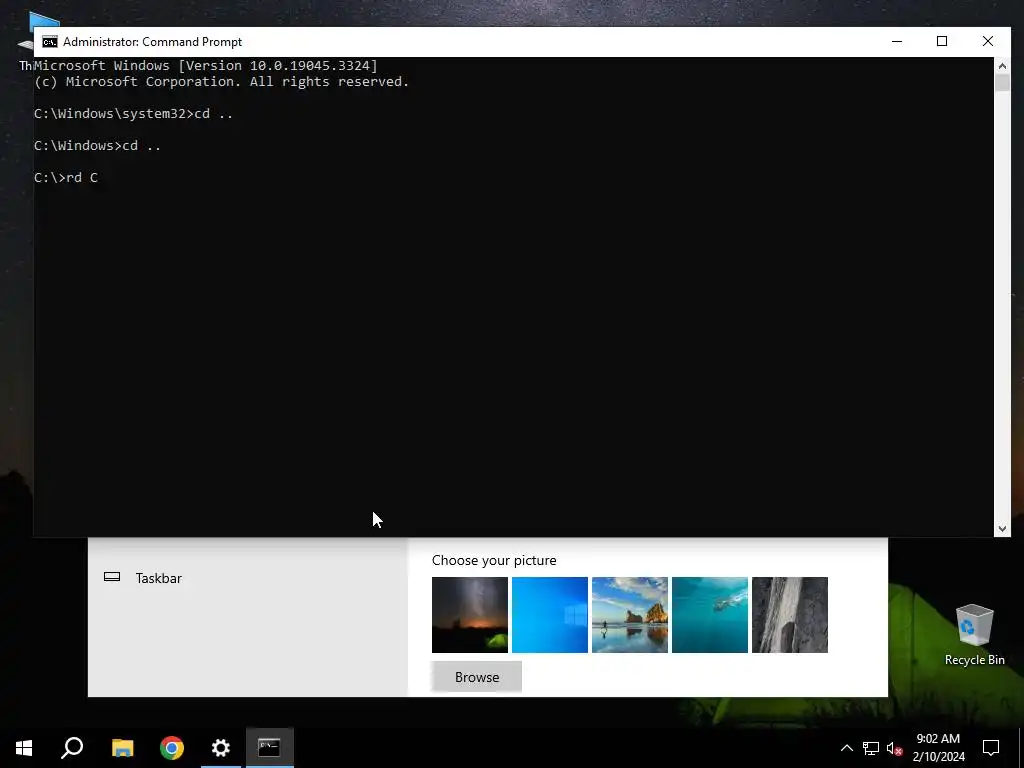Click the Command Prompt title bar icon
Screen dimensions: 1024x768
(50, 42)
